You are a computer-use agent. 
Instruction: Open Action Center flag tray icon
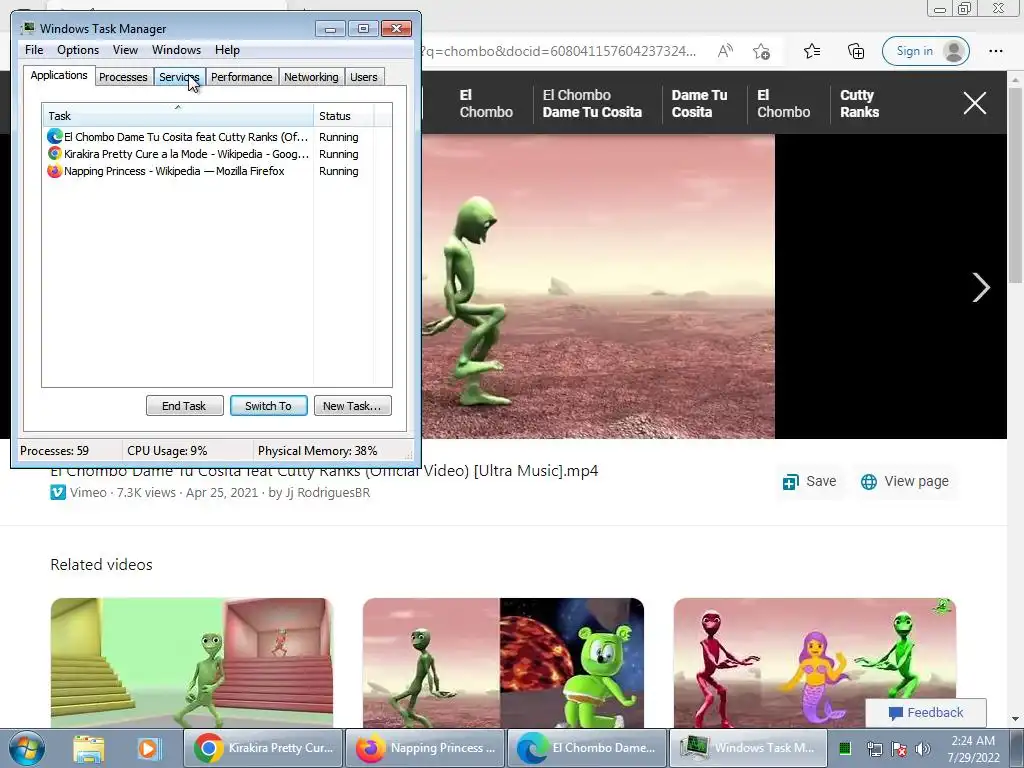(x=899, y=749)
